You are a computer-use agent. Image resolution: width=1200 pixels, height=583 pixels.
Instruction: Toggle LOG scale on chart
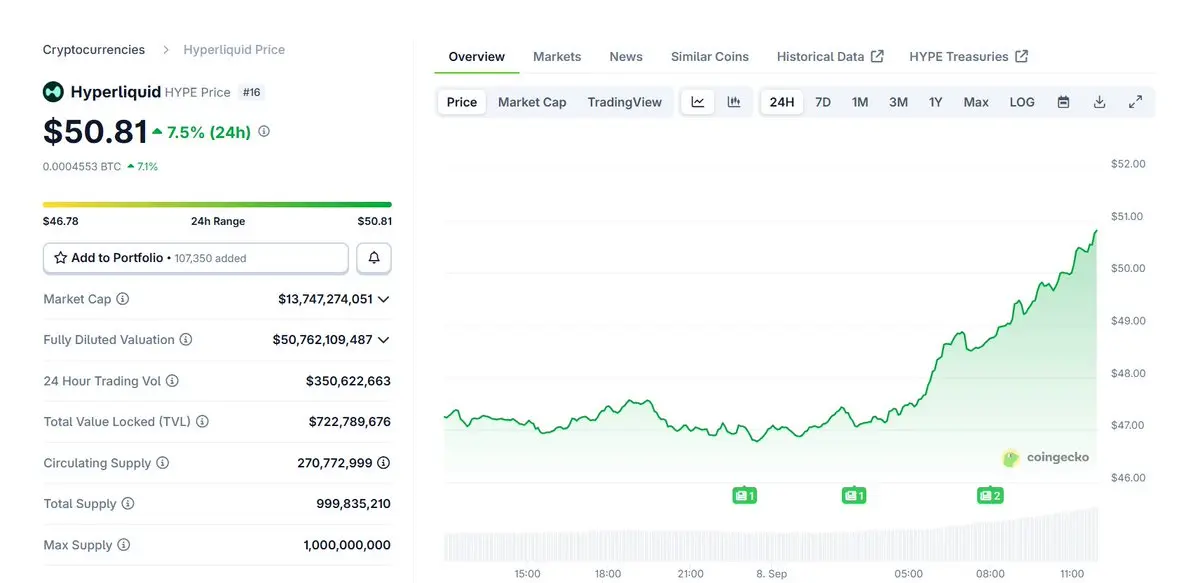[x=1022, y=102]
